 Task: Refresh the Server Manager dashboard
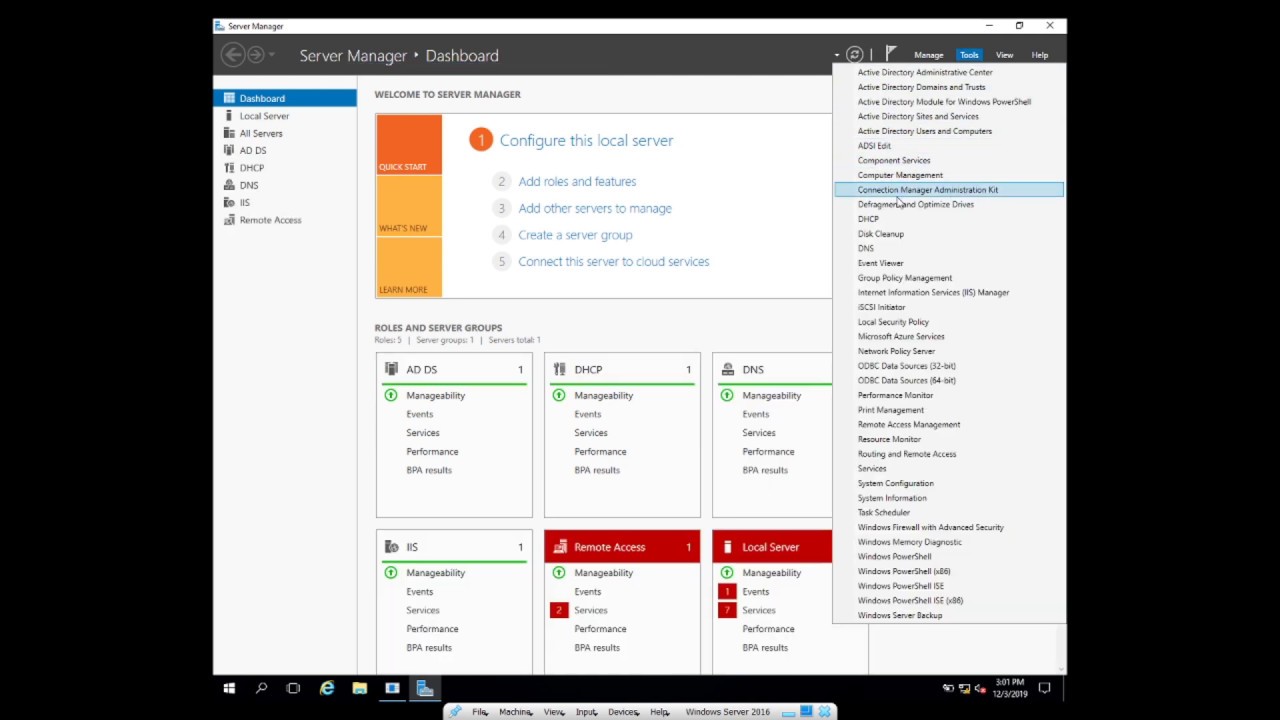click(854, 55)
